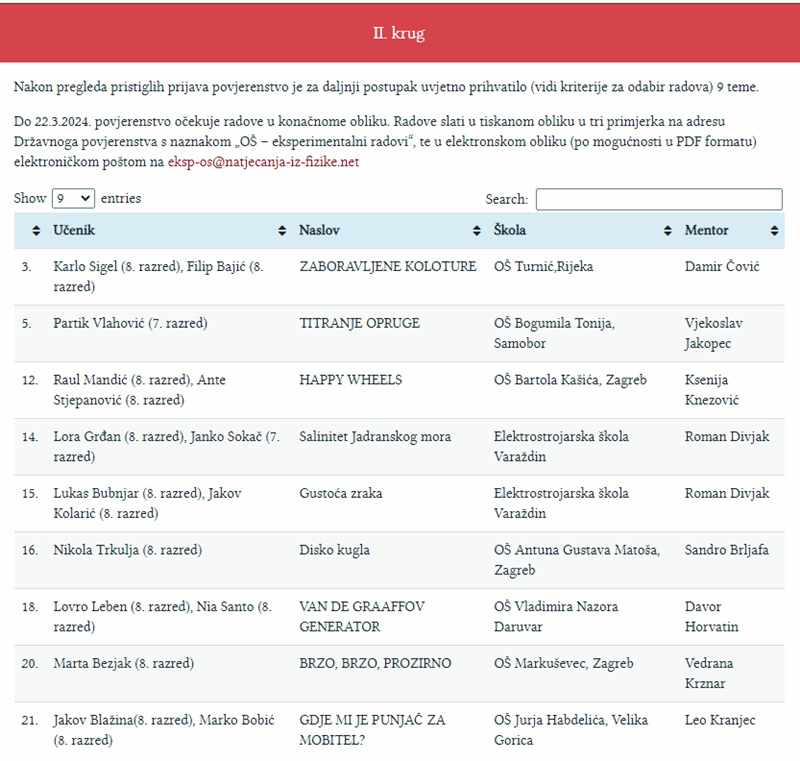Click mentor Davor Horvatin
Image resolution: width=800 pixels, height=761 pixels.
[711, 616]
